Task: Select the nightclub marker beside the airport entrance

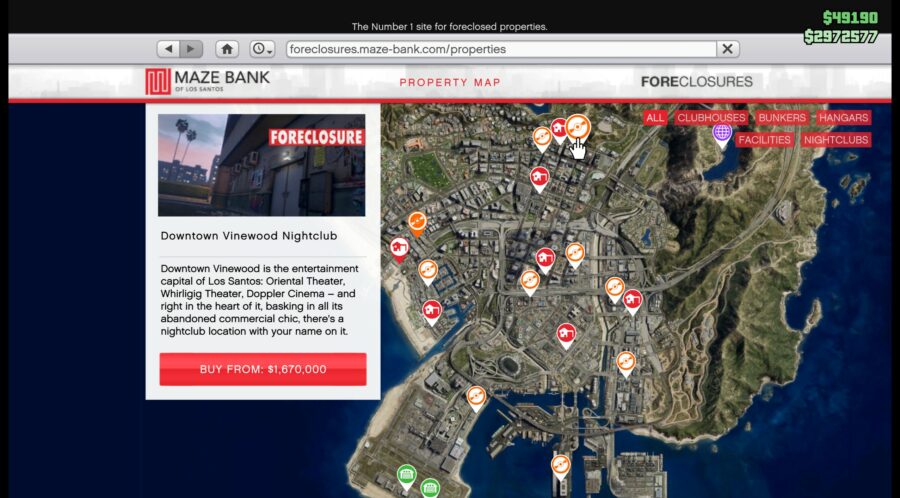Action: (x=476, y=397)
